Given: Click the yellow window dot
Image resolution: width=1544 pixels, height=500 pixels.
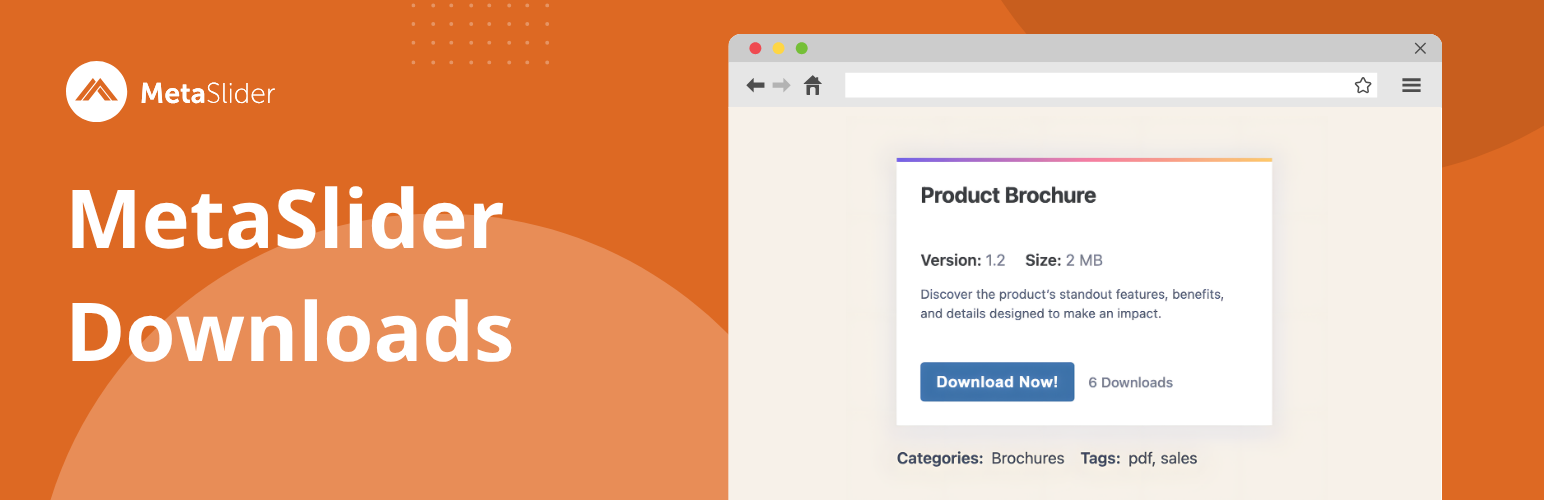Looking at the screenshot, I should point(778,48).
